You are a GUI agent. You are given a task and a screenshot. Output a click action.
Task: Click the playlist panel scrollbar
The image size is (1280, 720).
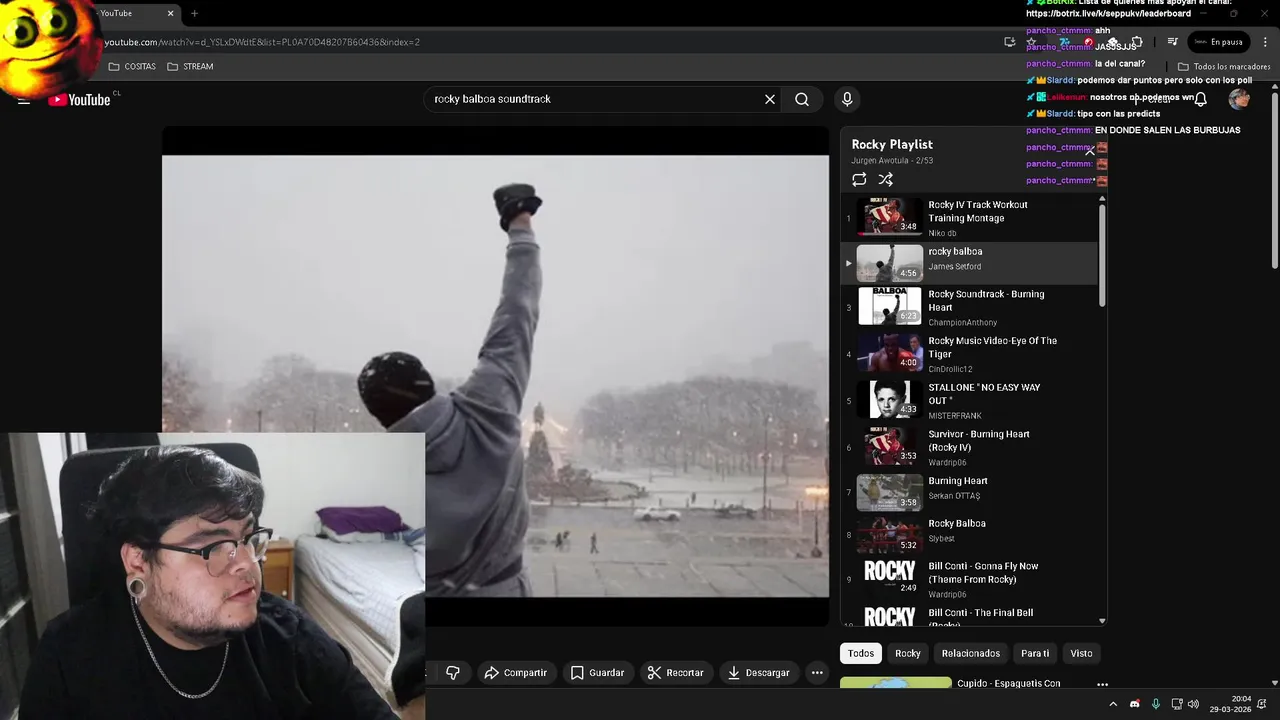1102,255
